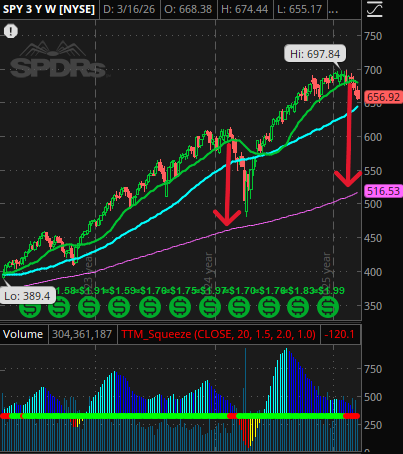Click the red 656.92 last price tag
403x454 pixels.
point(383,97)
